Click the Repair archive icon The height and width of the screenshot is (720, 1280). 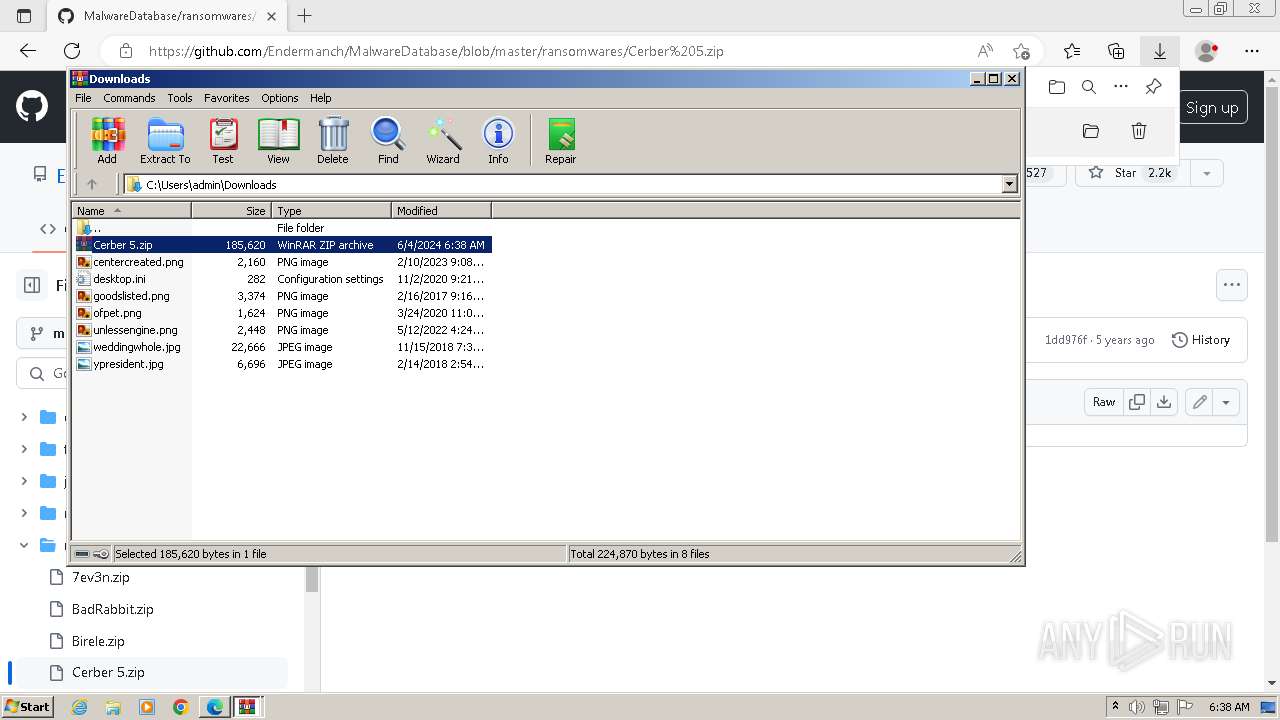tap(561, 140)
